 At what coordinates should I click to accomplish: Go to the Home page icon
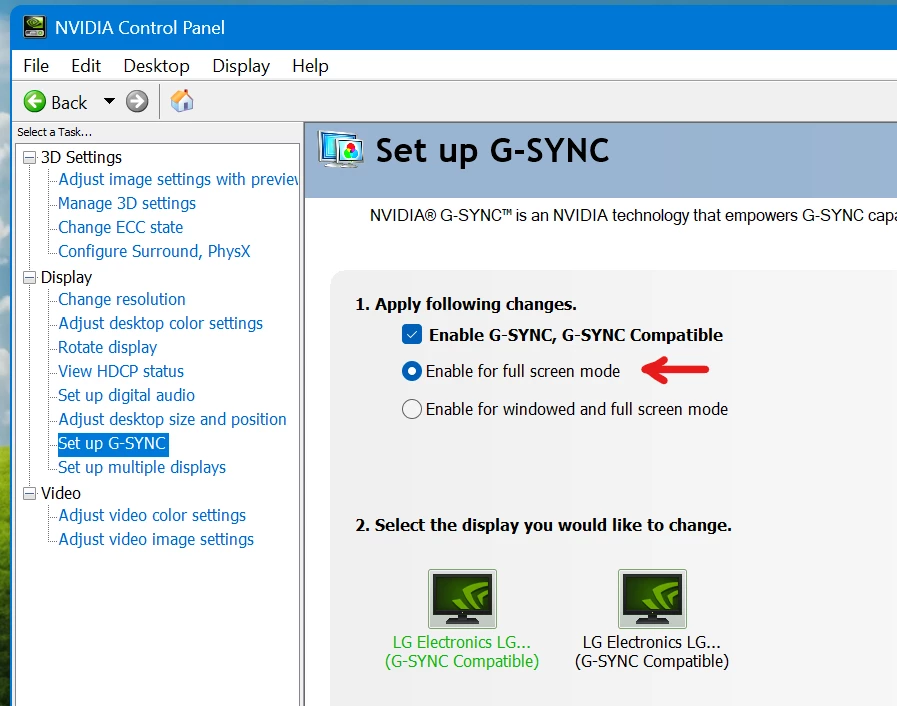[x=182, y=101]
